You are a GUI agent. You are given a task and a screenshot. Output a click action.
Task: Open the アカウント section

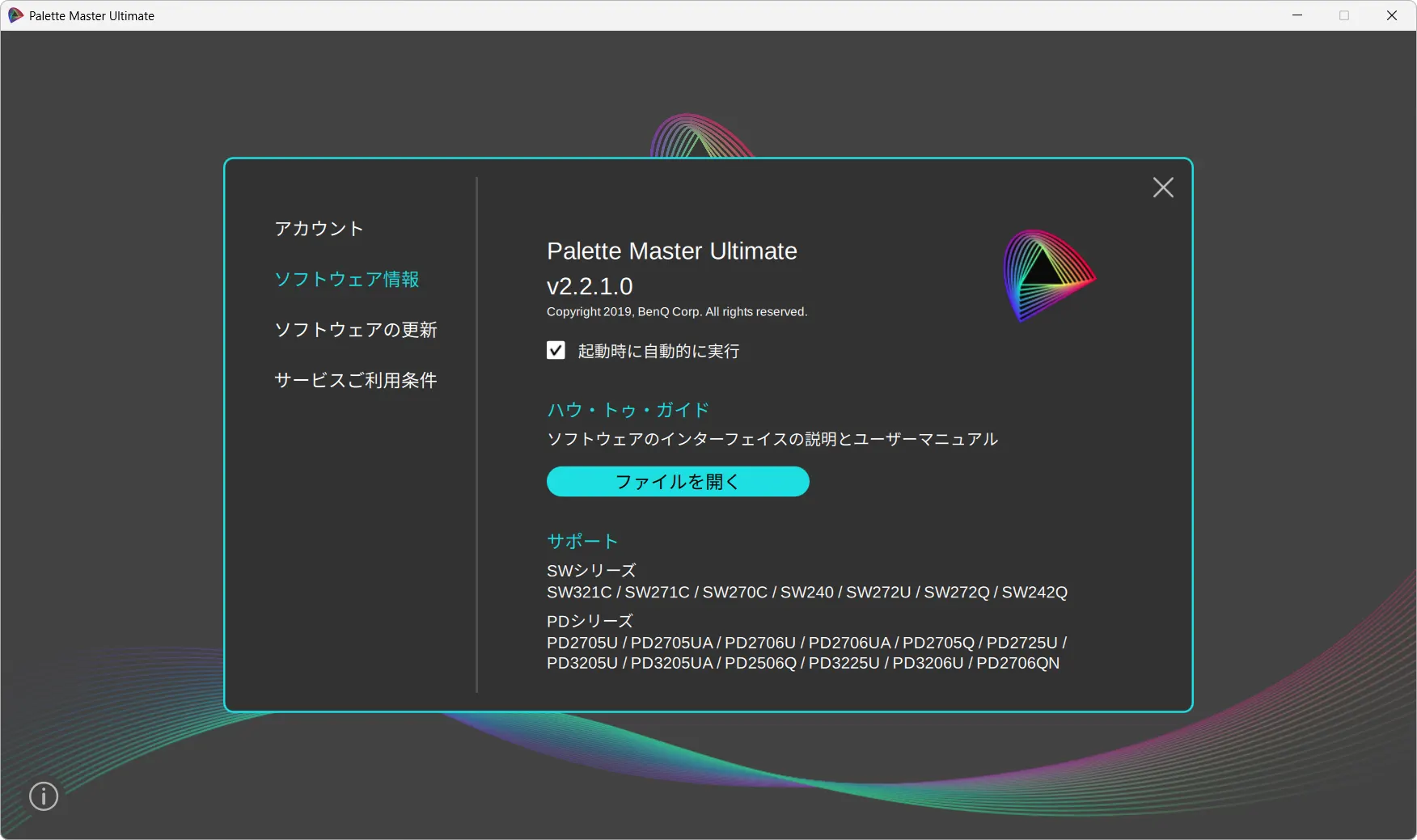(x=319, y=229)
